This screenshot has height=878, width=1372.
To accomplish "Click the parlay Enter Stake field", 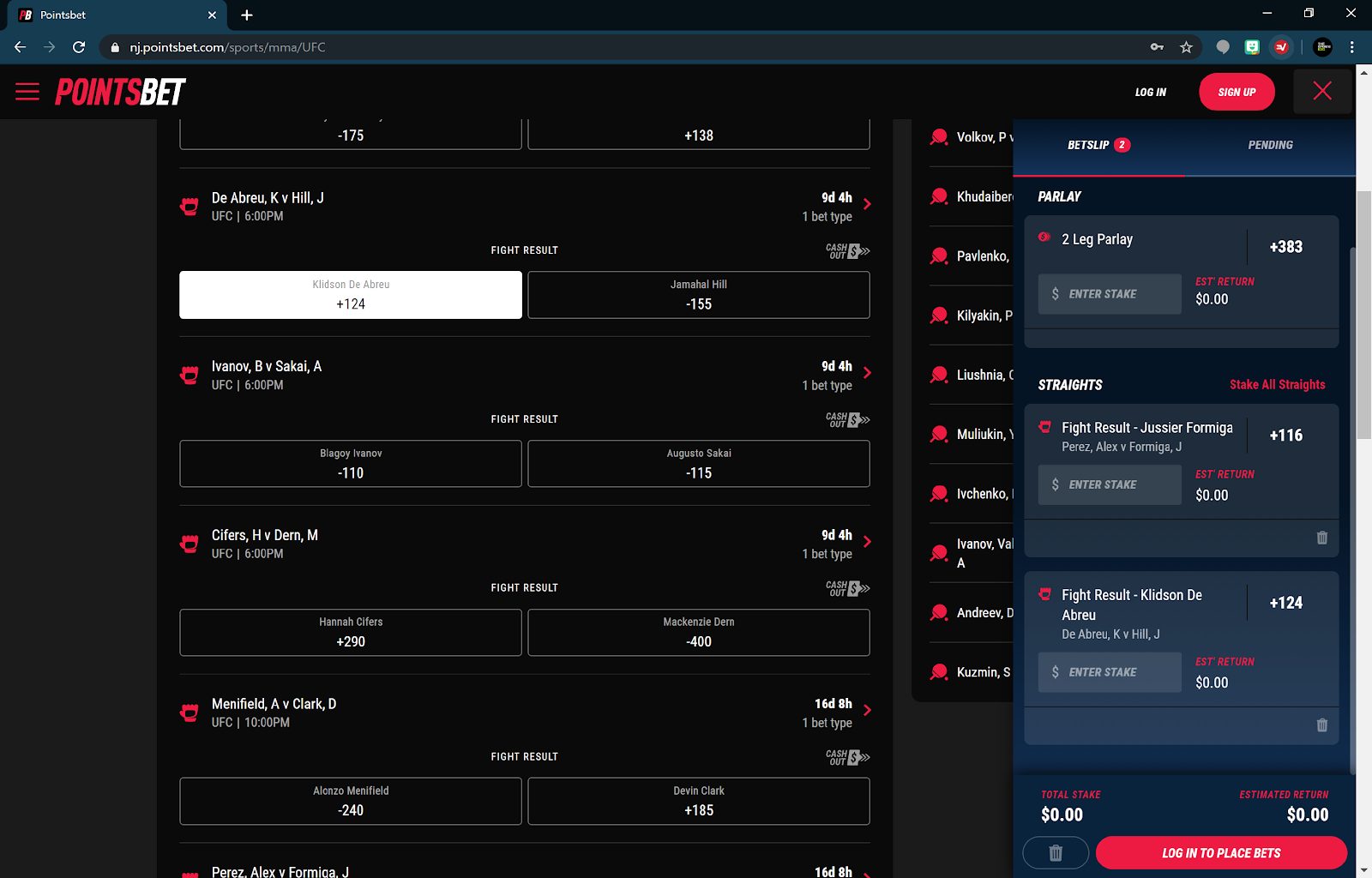I will point(1109,293).
